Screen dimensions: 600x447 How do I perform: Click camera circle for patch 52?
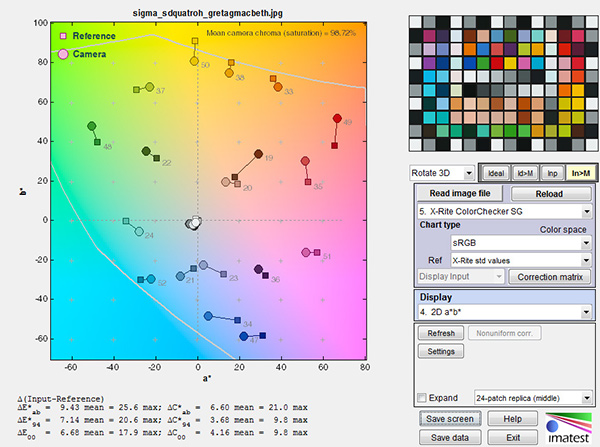tap(151, 279)
